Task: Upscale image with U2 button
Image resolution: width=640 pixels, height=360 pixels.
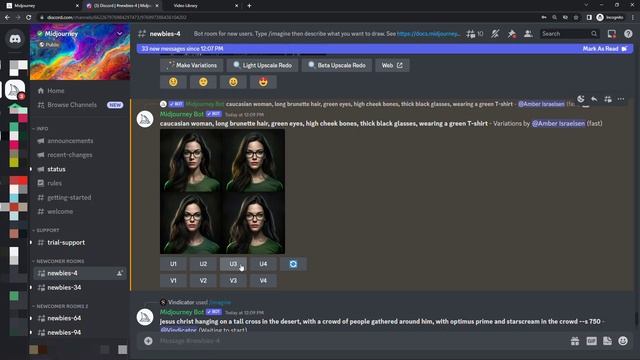Action: pos(203,264)
